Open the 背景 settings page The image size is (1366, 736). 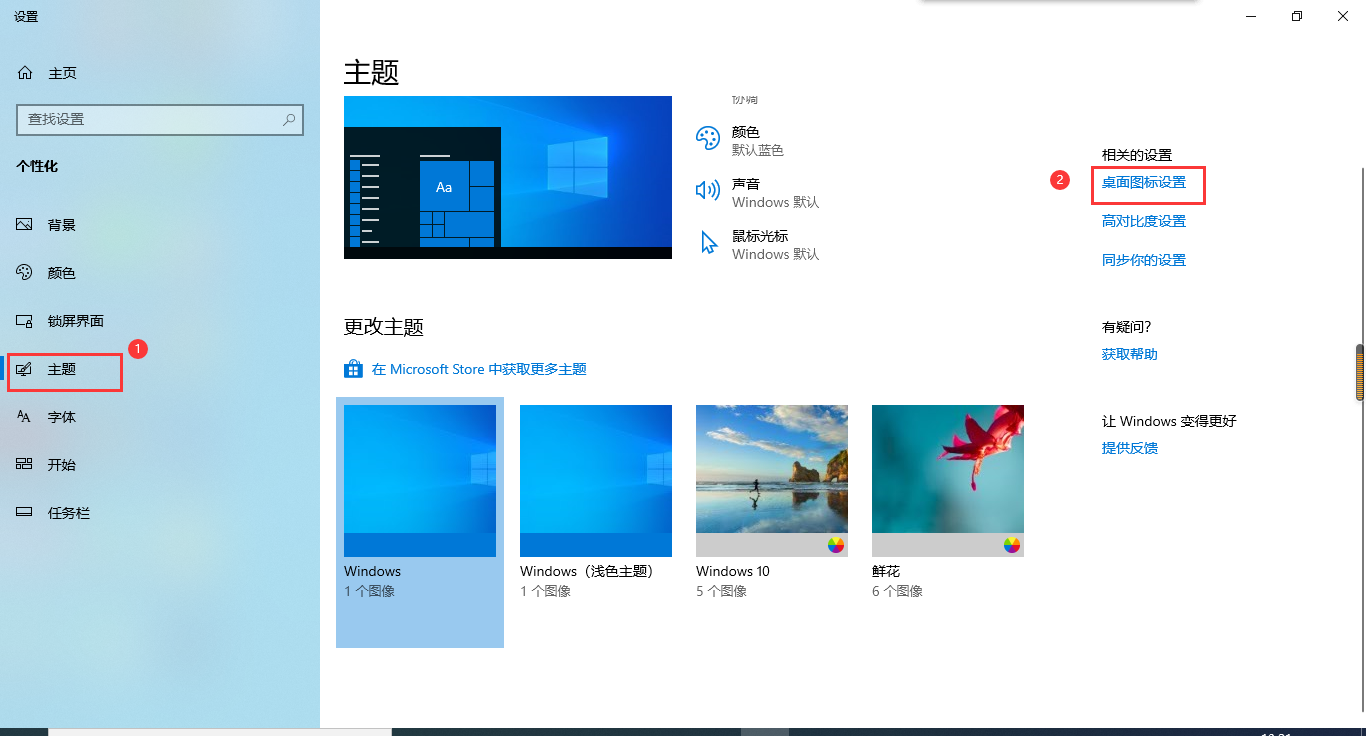click(x=160, y=225)
